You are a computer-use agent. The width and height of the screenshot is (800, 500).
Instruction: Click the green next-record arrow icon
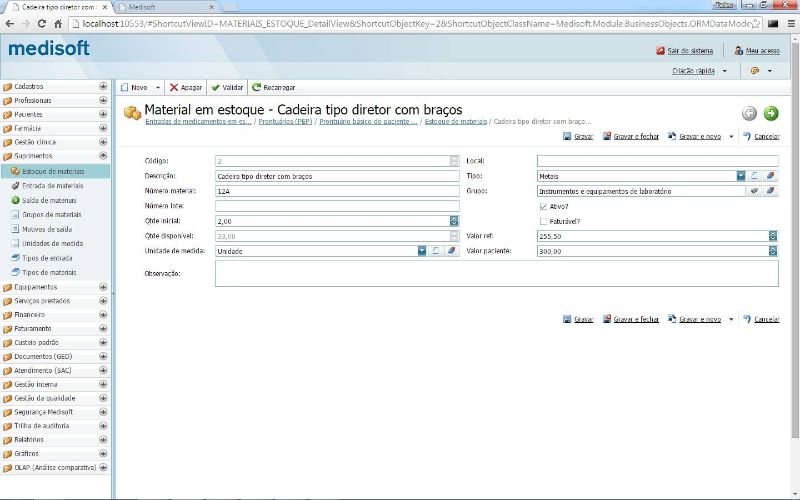771,113
